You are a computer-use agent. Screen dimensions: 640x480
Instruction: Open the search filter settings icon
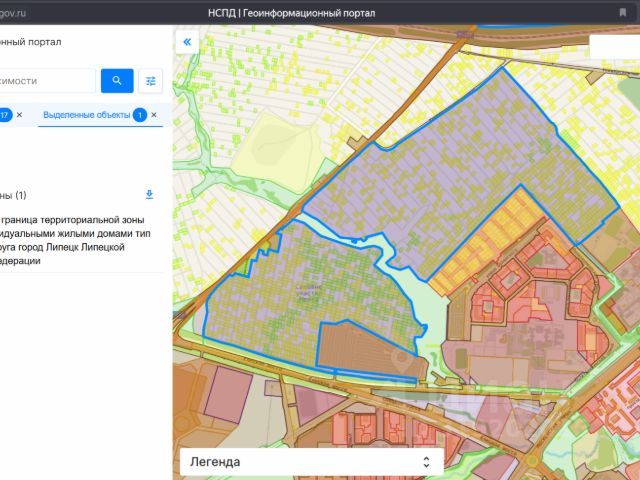[x=151, y=81]
